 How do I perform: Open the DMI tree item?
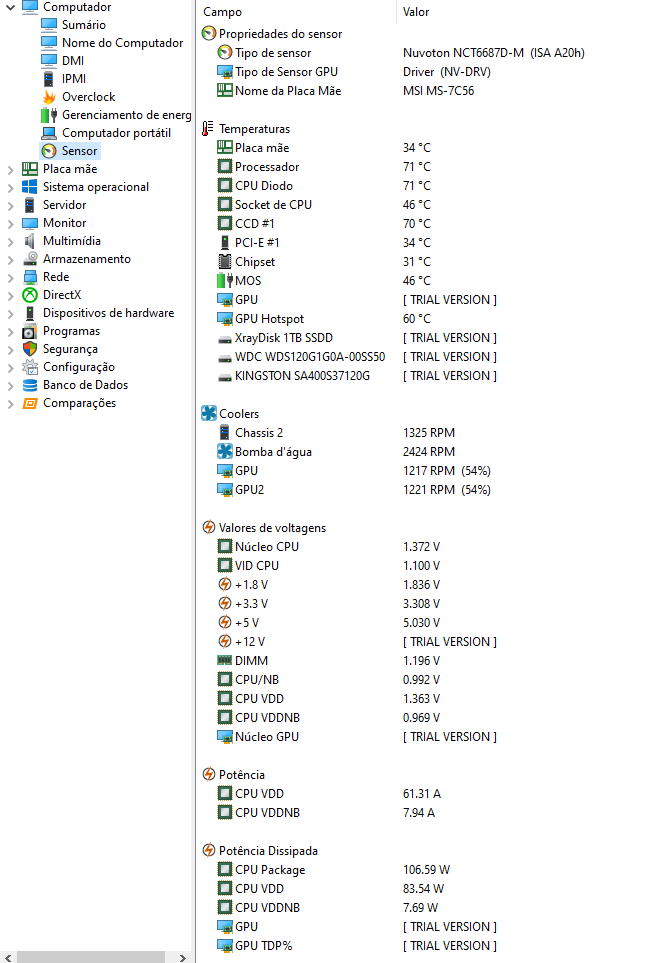tap(72, 61)
